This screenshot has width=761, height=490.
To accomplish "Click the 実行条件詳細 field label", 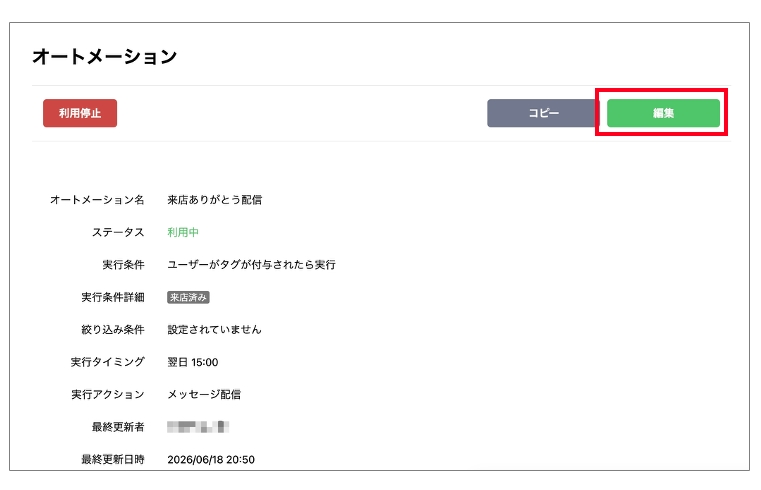I will click(x=113, y=297).
